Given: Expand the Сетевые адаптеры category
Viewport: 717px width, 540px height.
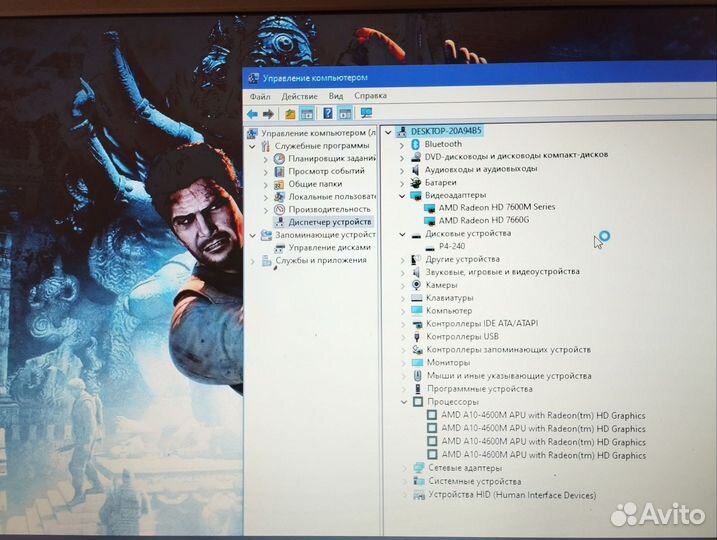Looking at the screenshot, I should 403,468.
